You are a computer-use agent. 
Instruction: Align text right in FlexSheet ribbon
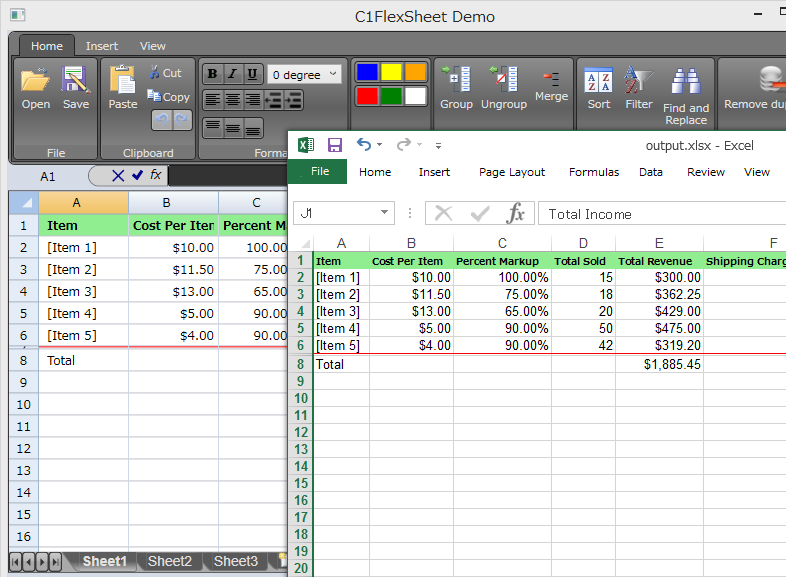(253, 100)
